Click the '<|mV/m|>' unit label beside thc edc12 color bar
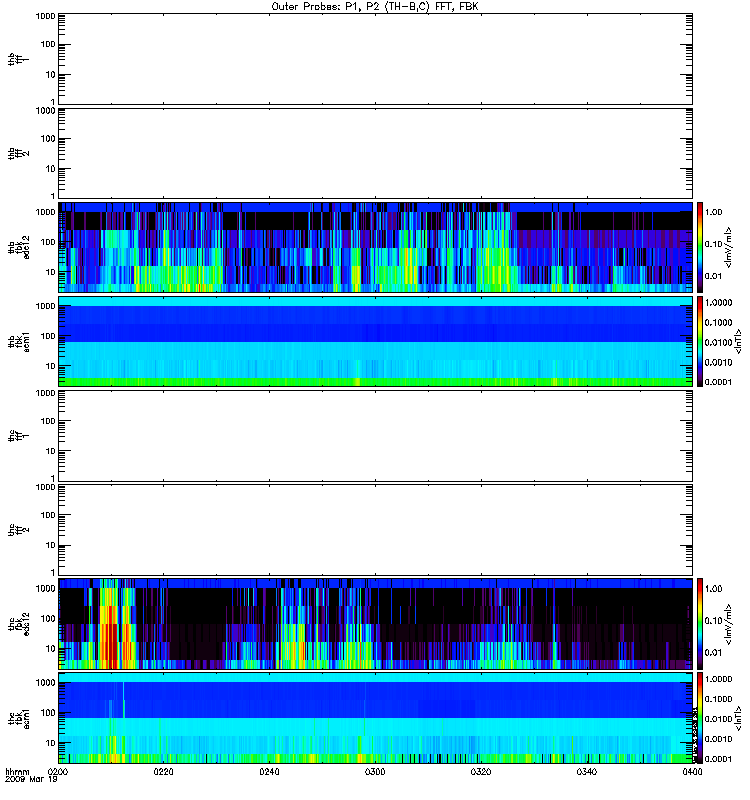Viewport: 750px width, 800px height. coord(728,623)
